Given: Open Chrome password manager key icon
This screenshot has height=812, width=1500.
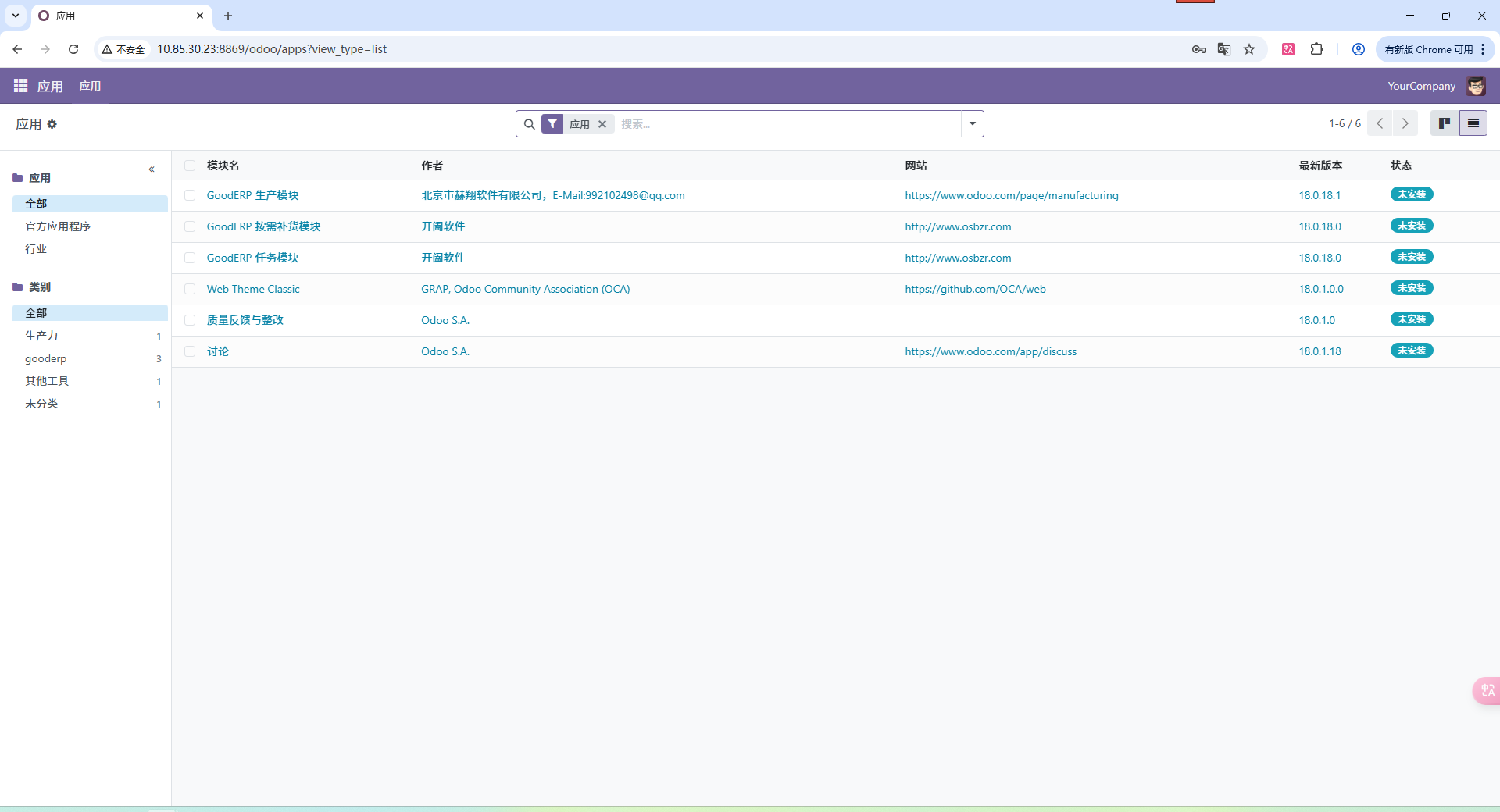Looking at the screenshot, I should tap(1199, 49).
